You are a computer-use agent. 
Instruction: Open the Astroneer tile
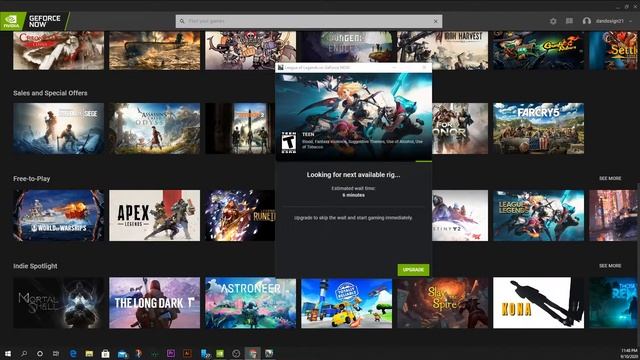[251, 303]
